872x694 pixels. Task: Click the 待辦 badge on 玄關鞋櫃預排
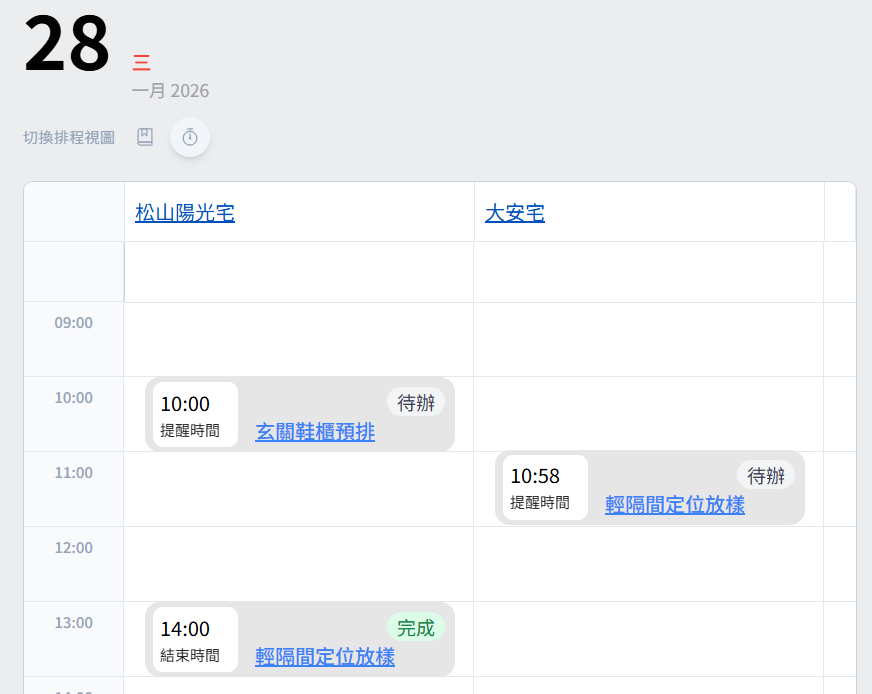coord(416,403)
